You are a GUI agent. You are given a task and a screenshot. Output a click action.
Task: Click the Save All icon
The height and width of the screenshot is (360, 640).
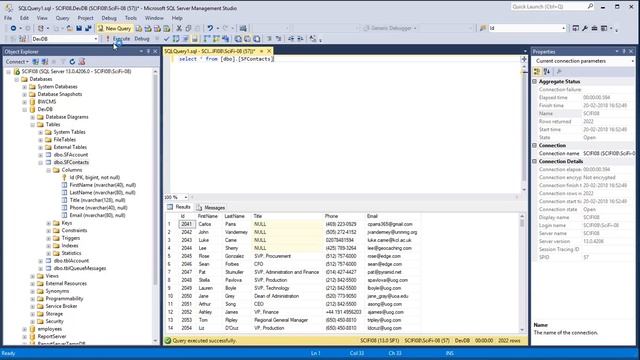[x=88, y=28]
